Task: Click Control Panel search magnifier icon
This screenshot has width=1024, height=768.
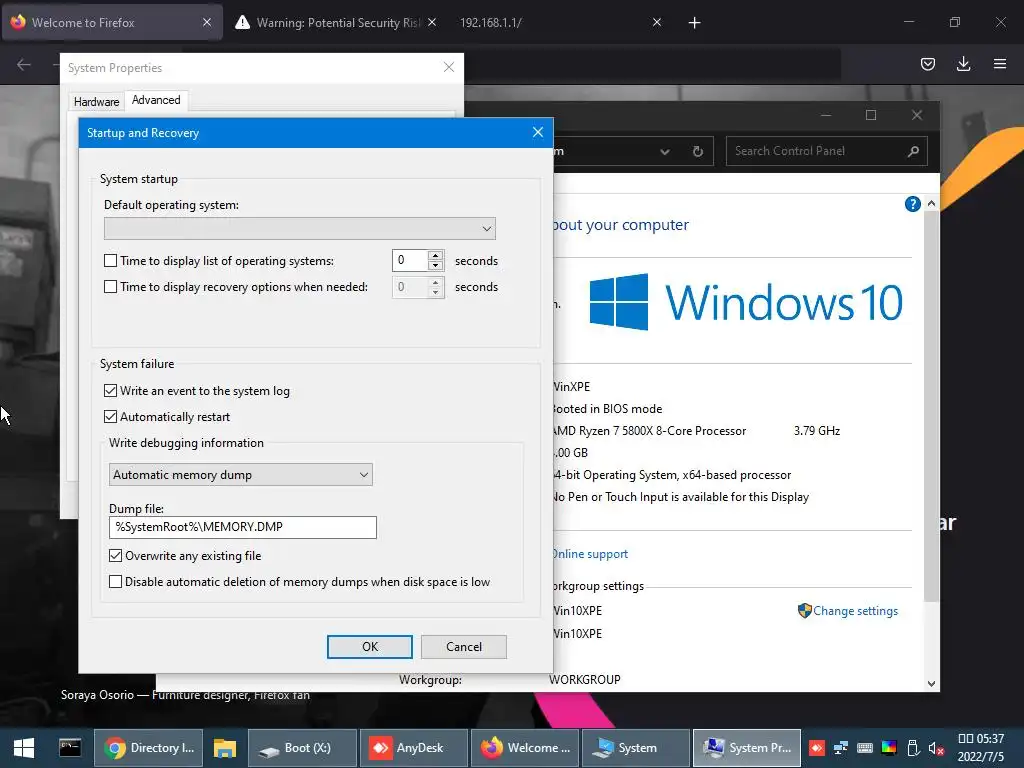Action: pos(913,152)
